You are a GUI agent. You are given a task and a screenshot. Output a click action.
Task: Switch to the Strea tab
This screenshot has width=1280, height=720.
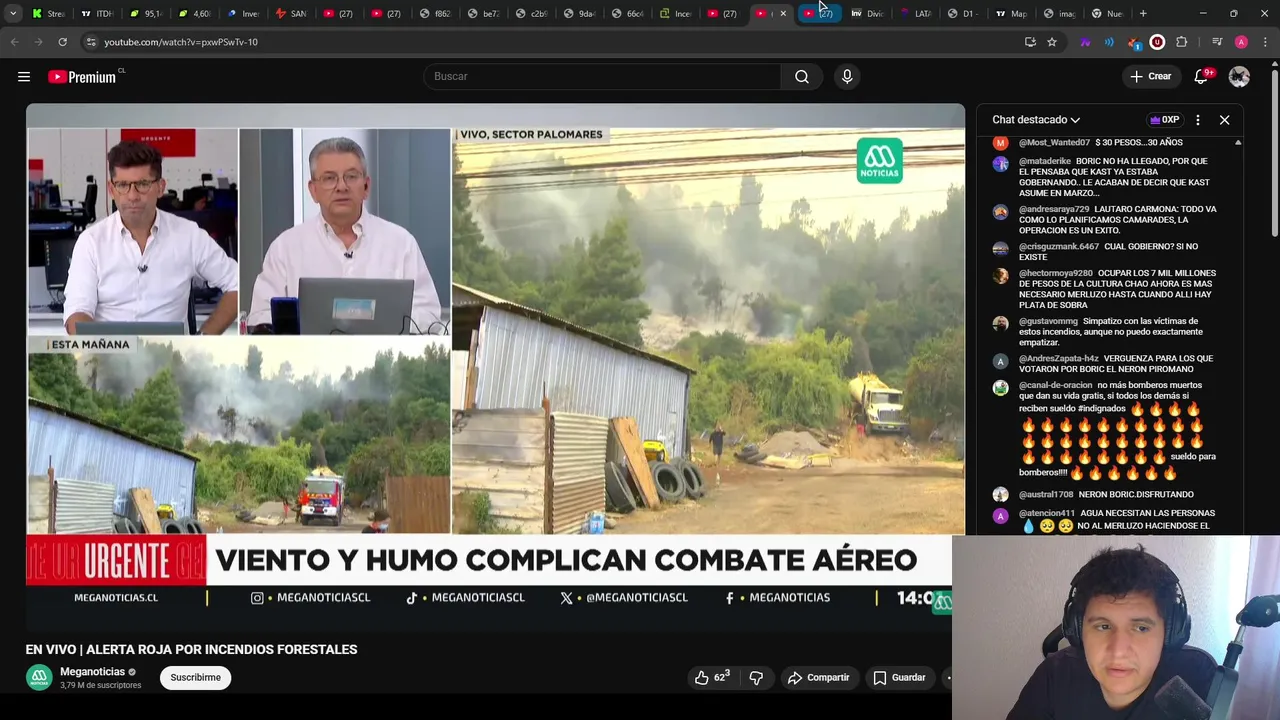click(48, 14)
